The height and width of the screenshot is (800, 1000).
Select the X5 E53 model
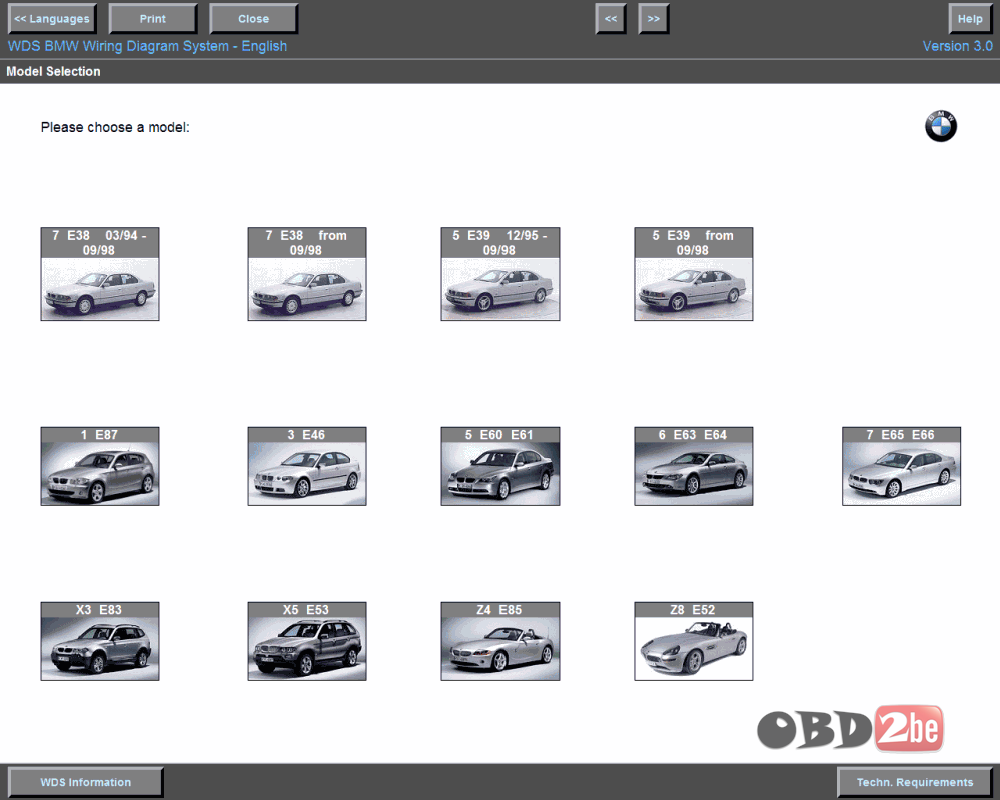[x=307, y=641]
